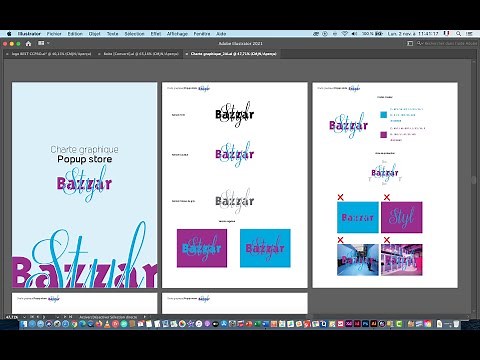Select the cyan color swatch square on third artboard
The image size is (480, 360).
384,115
